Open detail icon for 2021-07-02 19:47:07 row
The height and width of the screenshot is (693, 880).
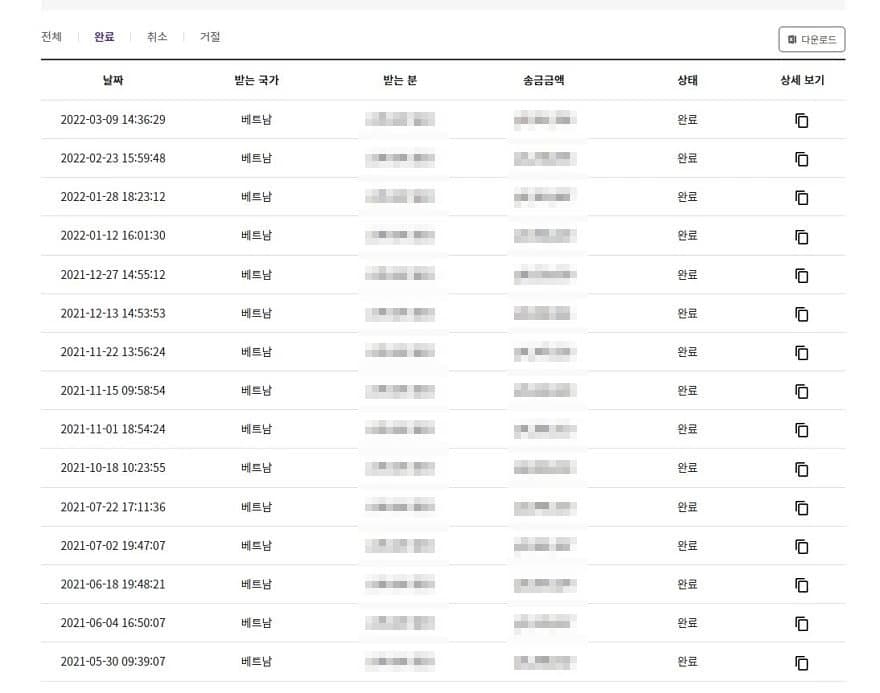tap(801, 546)
